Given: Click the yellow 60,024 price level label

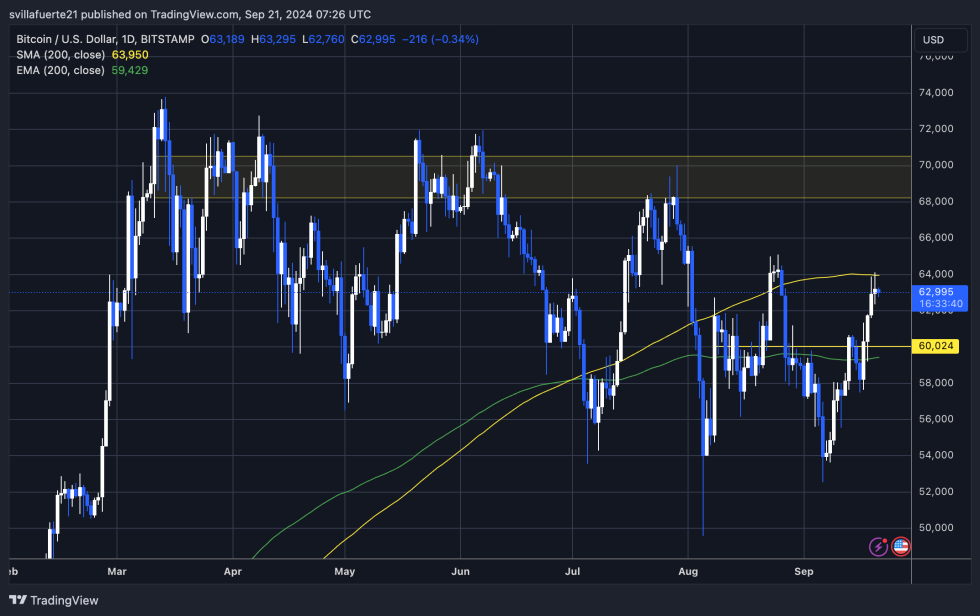Looking at the screenshot, I should (x=938, y=347).
